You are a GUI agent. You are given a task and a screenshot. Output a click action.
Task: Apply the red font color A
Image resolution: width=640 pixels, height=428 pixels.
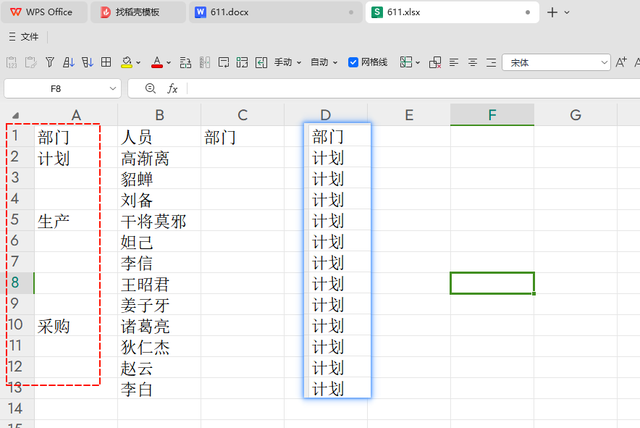click(157, 62)
